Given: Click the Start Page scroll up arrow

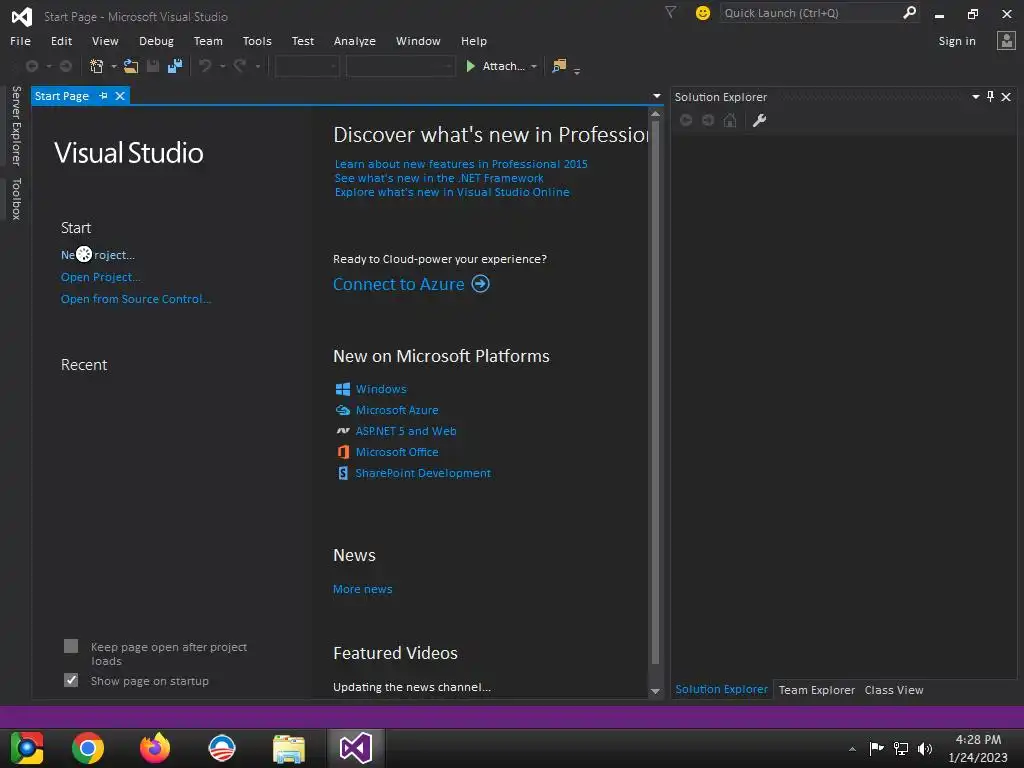Looking at the screenshot, I should click(655, 114).
